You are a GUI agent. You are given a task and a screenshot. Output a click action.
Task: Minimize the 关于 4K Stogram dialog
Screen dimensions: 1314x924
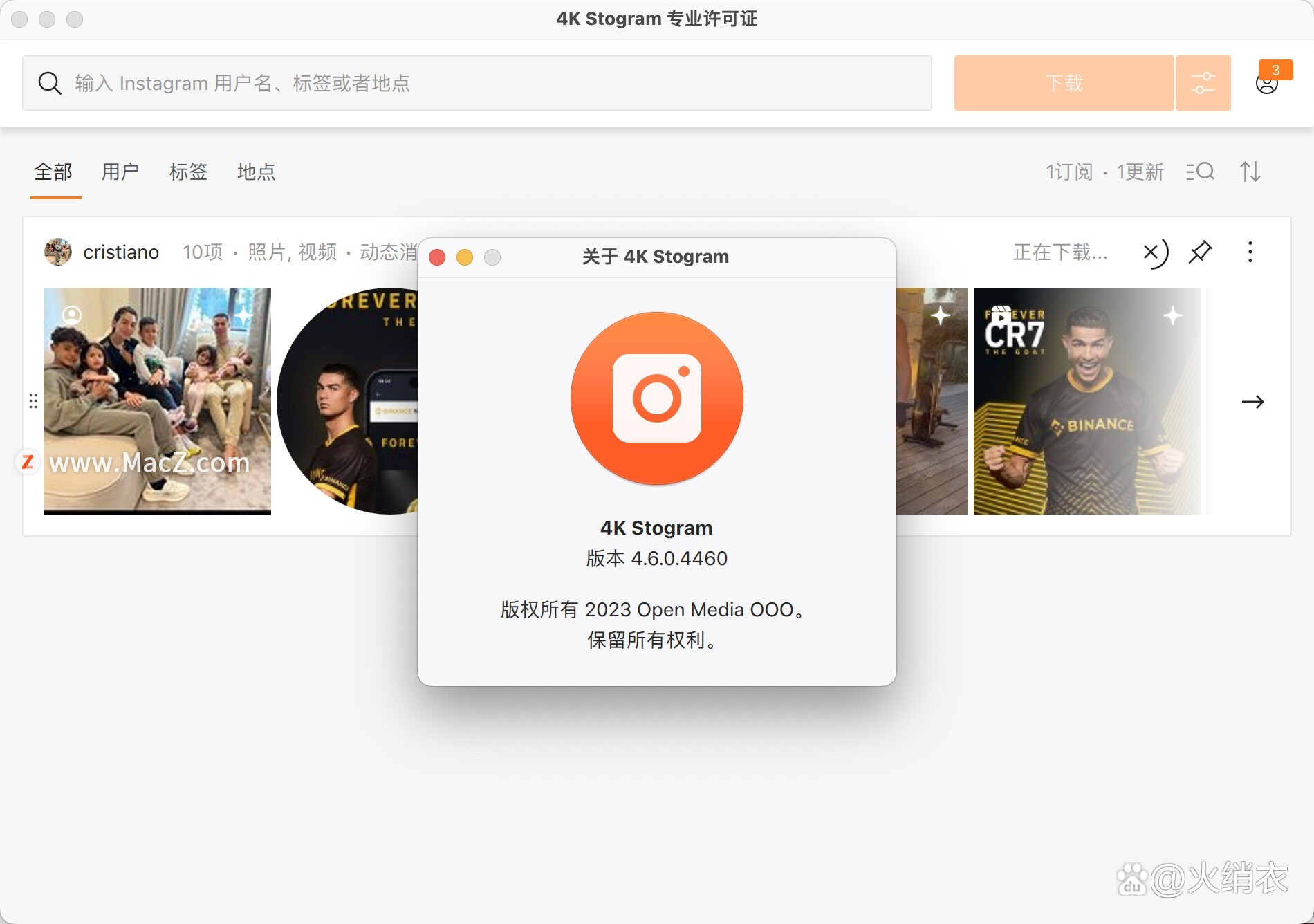point(465,257)
